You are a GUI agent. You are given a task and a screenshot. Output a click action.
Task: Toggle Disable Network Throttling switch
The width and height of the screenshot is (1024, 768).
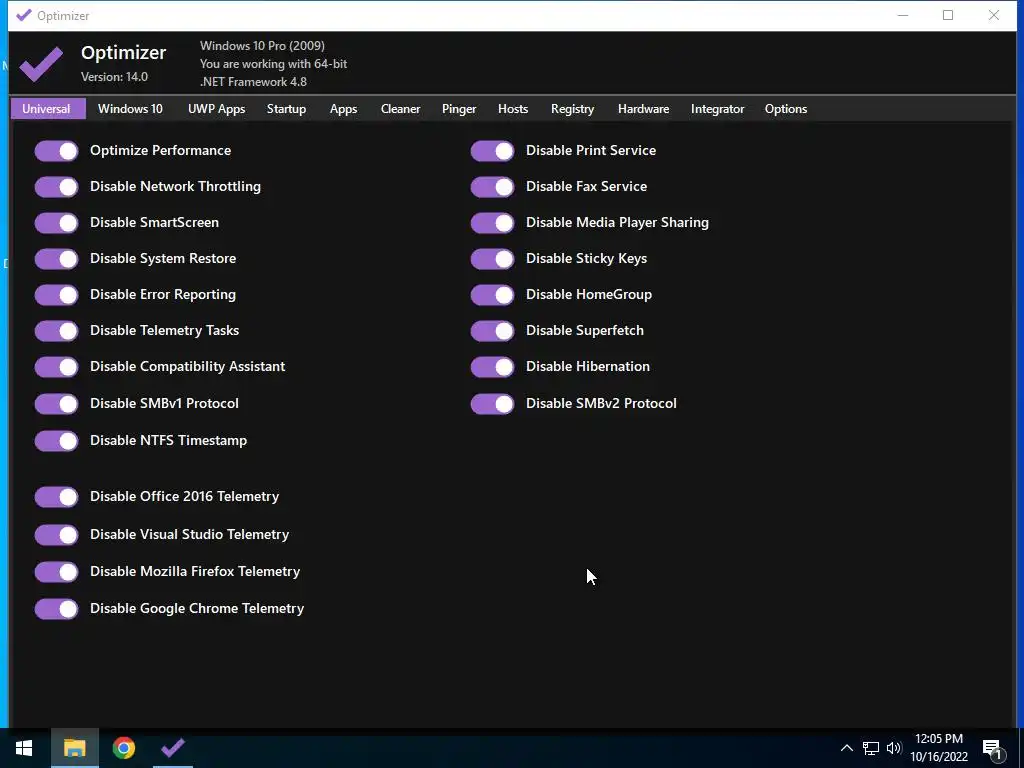56,187
